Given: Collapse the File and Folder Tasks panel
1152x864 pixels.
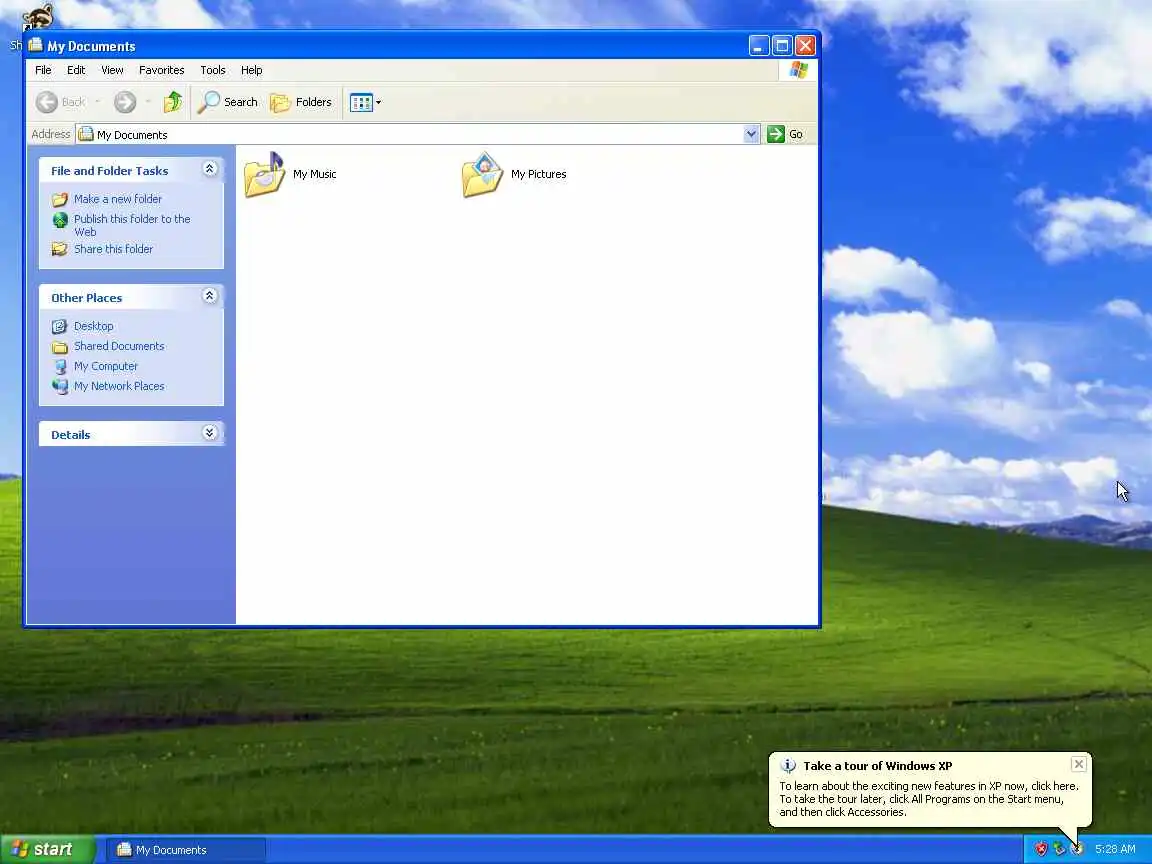Looking at the screenshot, I should (x=209, y=170).
